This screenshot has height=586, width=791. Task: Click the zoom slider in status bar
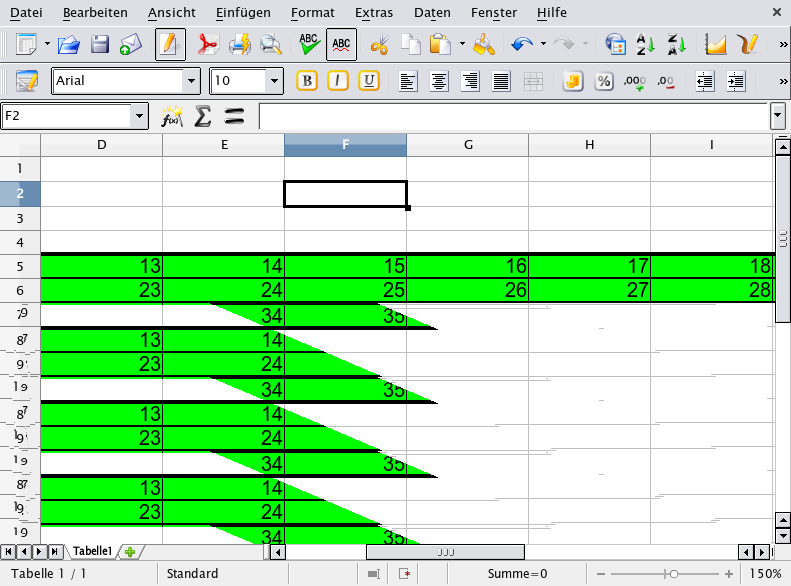pos(674,574)
